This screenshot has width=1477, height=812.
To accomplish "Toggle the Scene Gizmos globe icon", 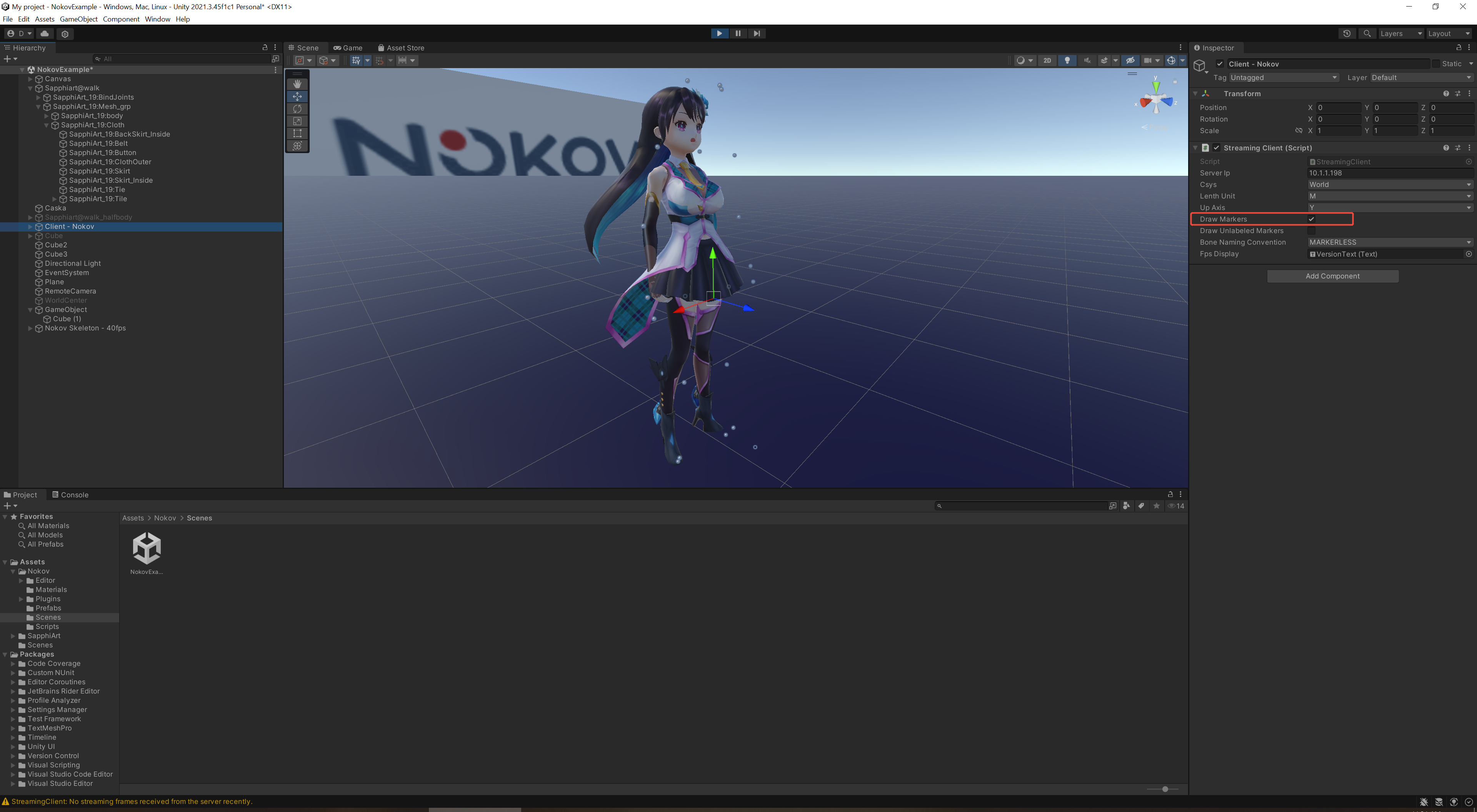I will pos(1171,60).
